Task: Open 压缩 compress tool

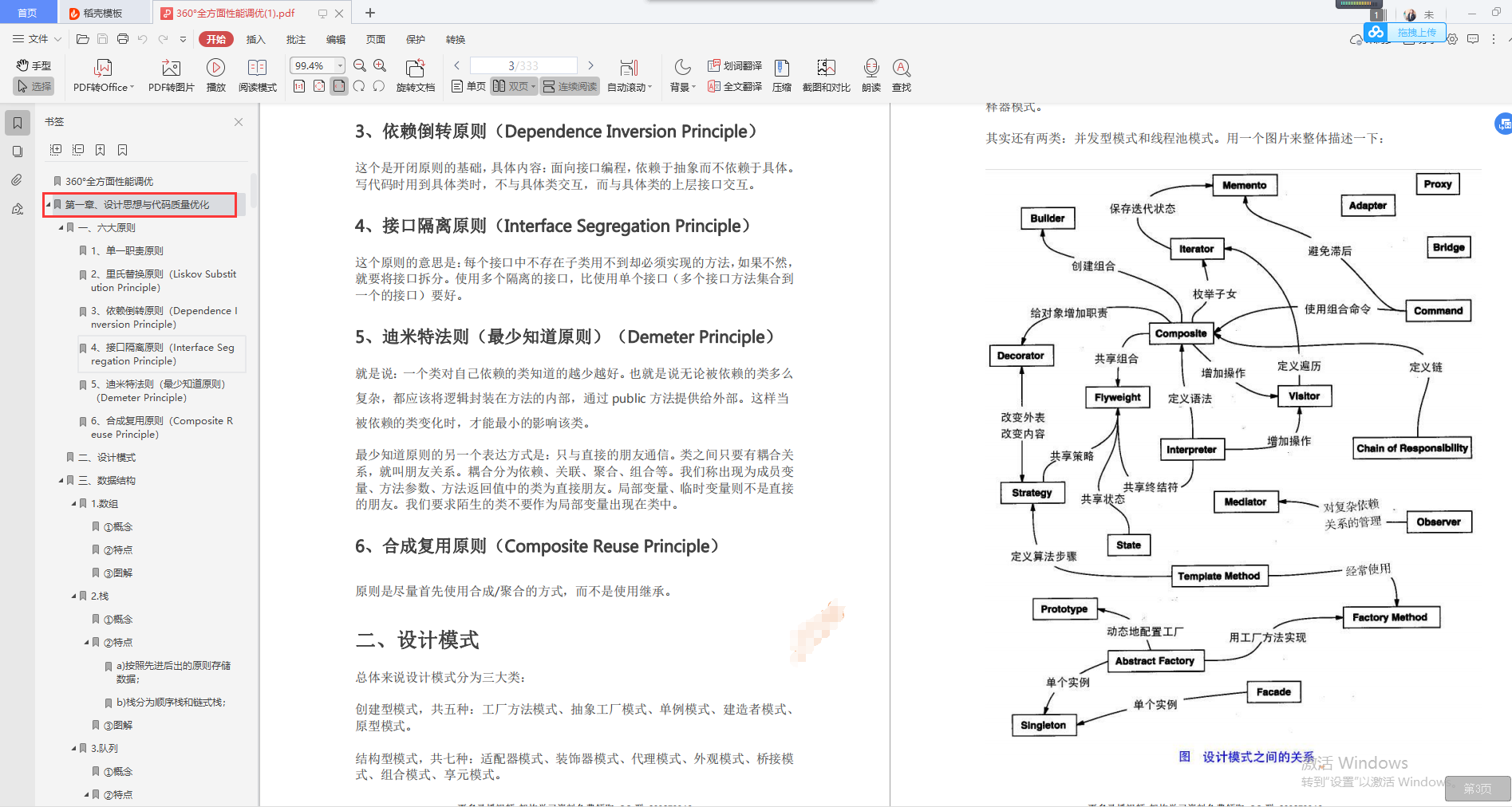Action: pyautogui.click(x=782, y=76)
